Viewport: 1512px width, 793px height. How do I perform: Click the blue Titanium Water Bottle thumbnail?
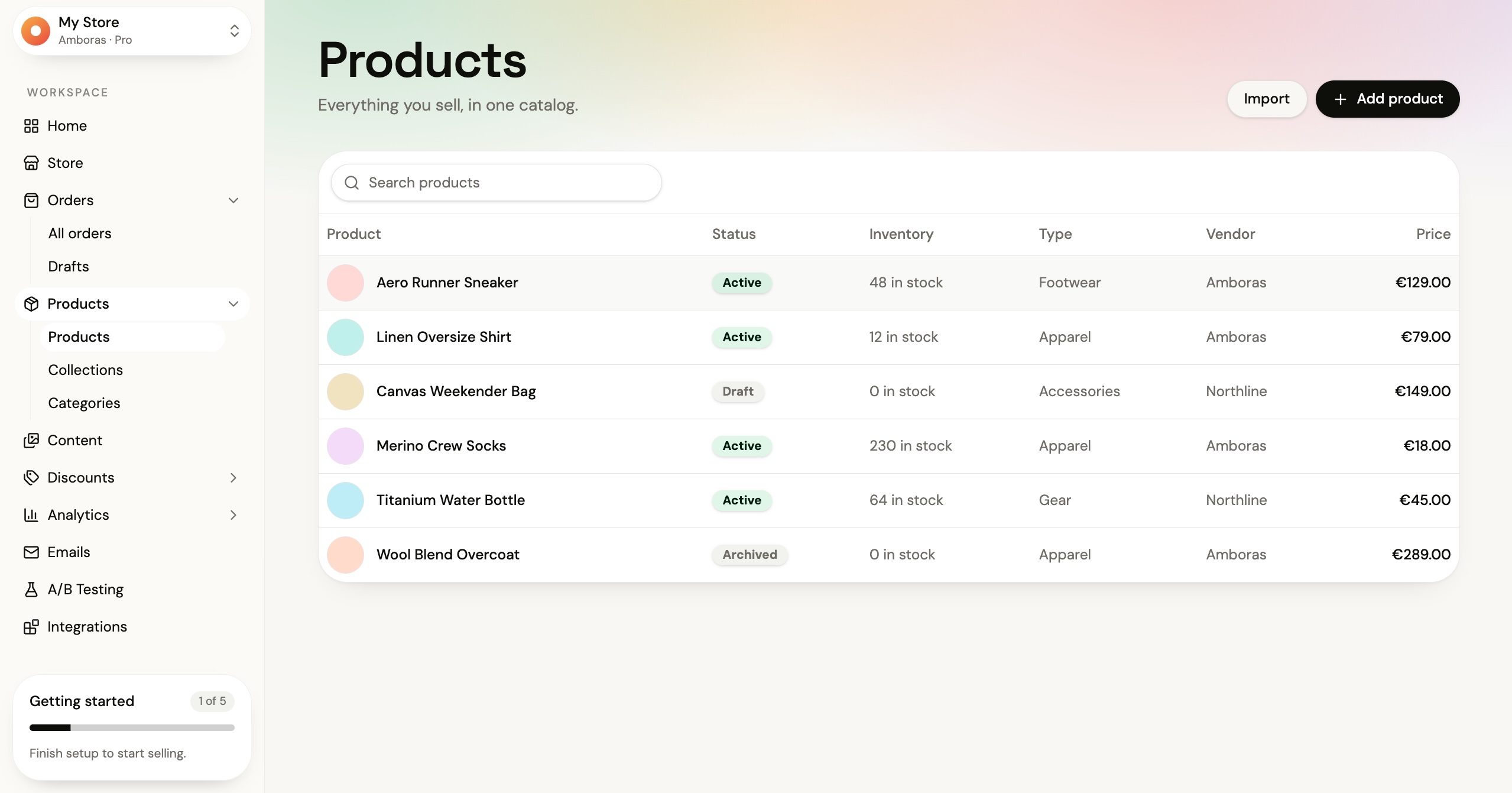345,501
